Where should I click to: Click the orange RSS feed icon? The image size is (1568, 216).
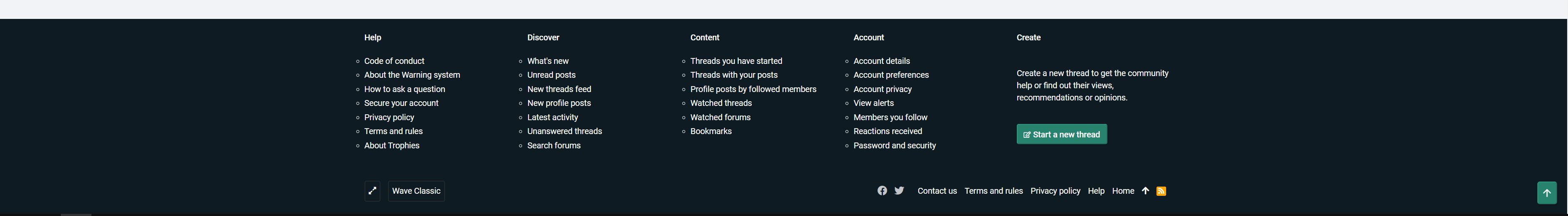tap(1161, 192)
